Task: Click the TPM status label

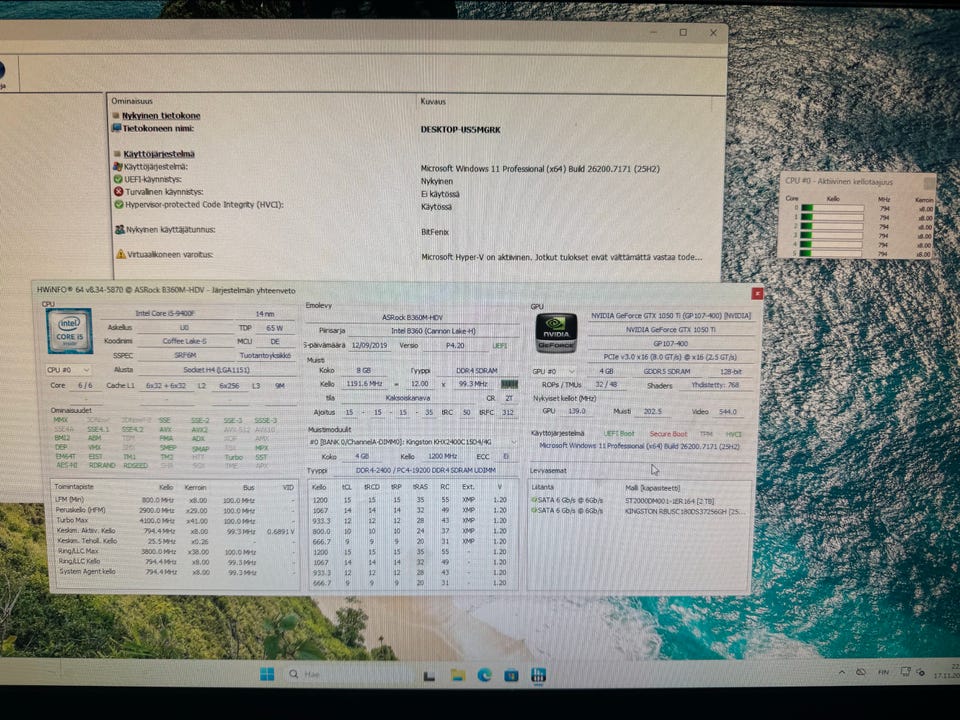Action: [706, 434]
